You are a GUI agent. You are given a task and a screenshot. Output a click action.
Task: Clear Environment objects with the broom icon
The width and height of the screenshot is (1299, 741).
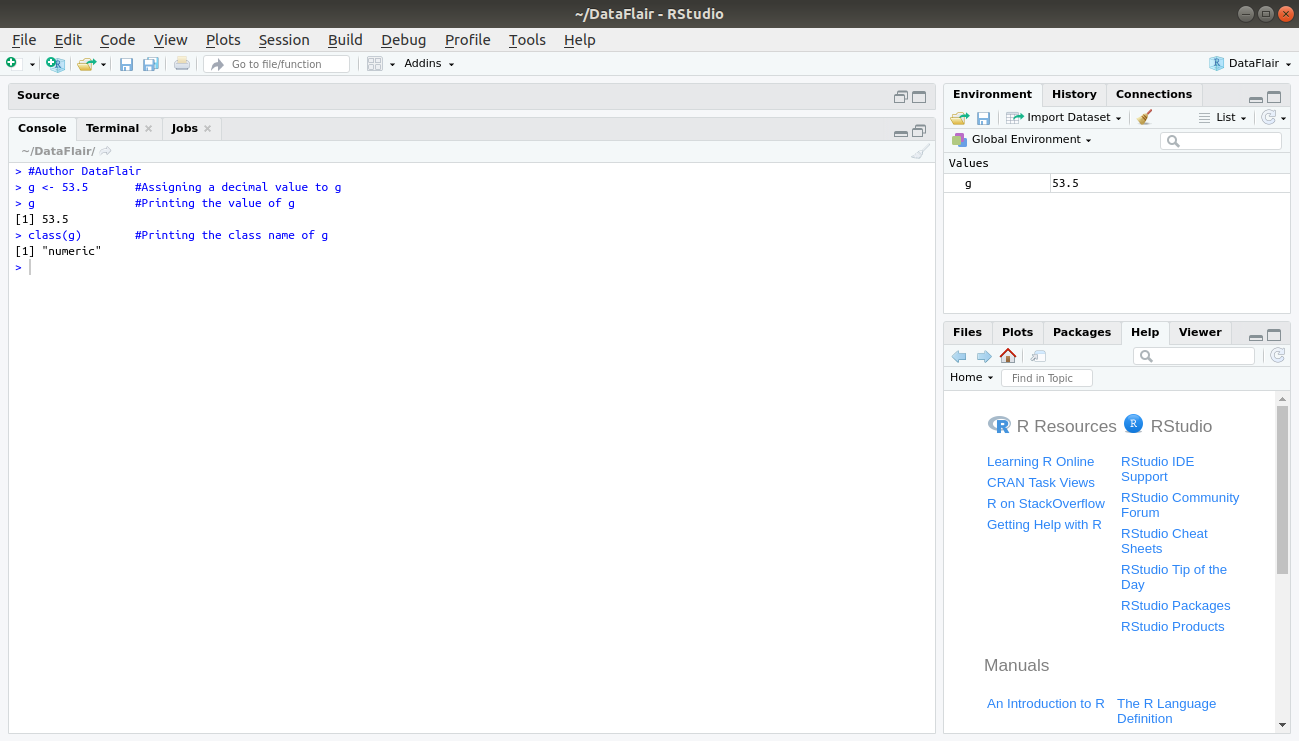pos(1145,117)
